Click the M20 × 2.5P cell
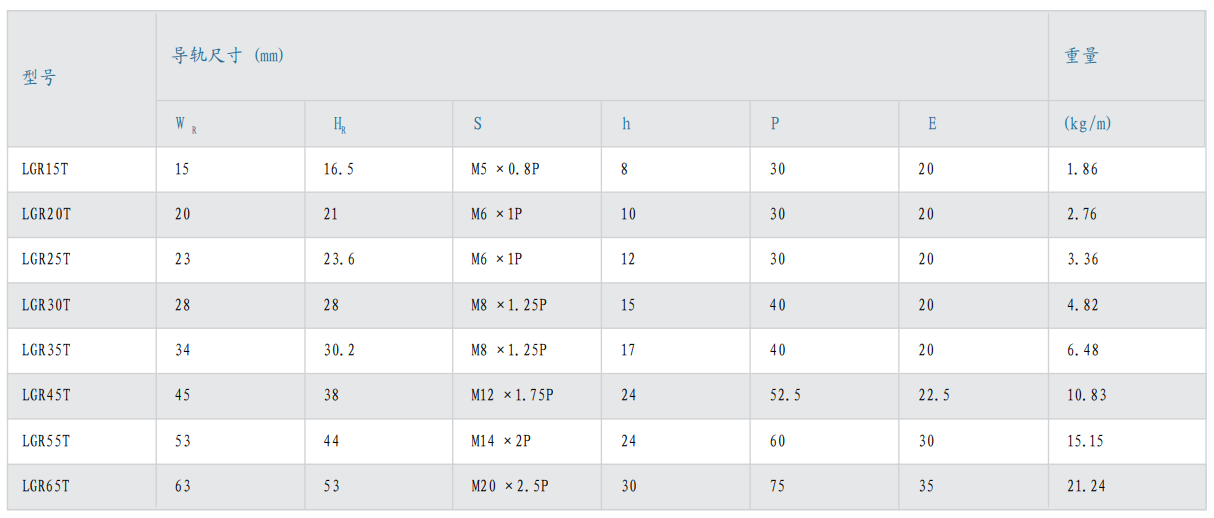This screenshot has height=518, width=1214. (x=510, y=486)
